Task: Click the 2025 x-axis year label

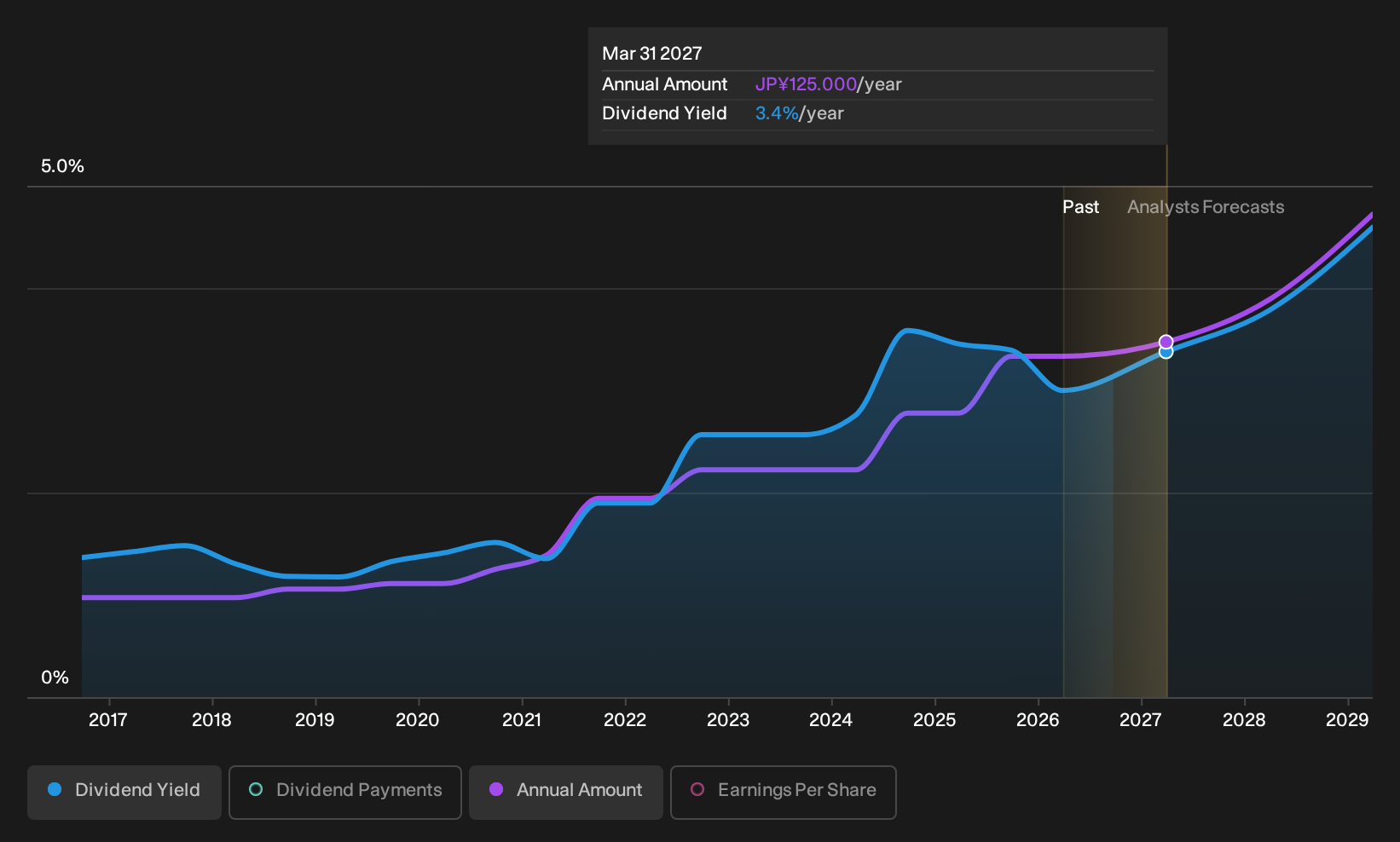Action: coord(934,720)
